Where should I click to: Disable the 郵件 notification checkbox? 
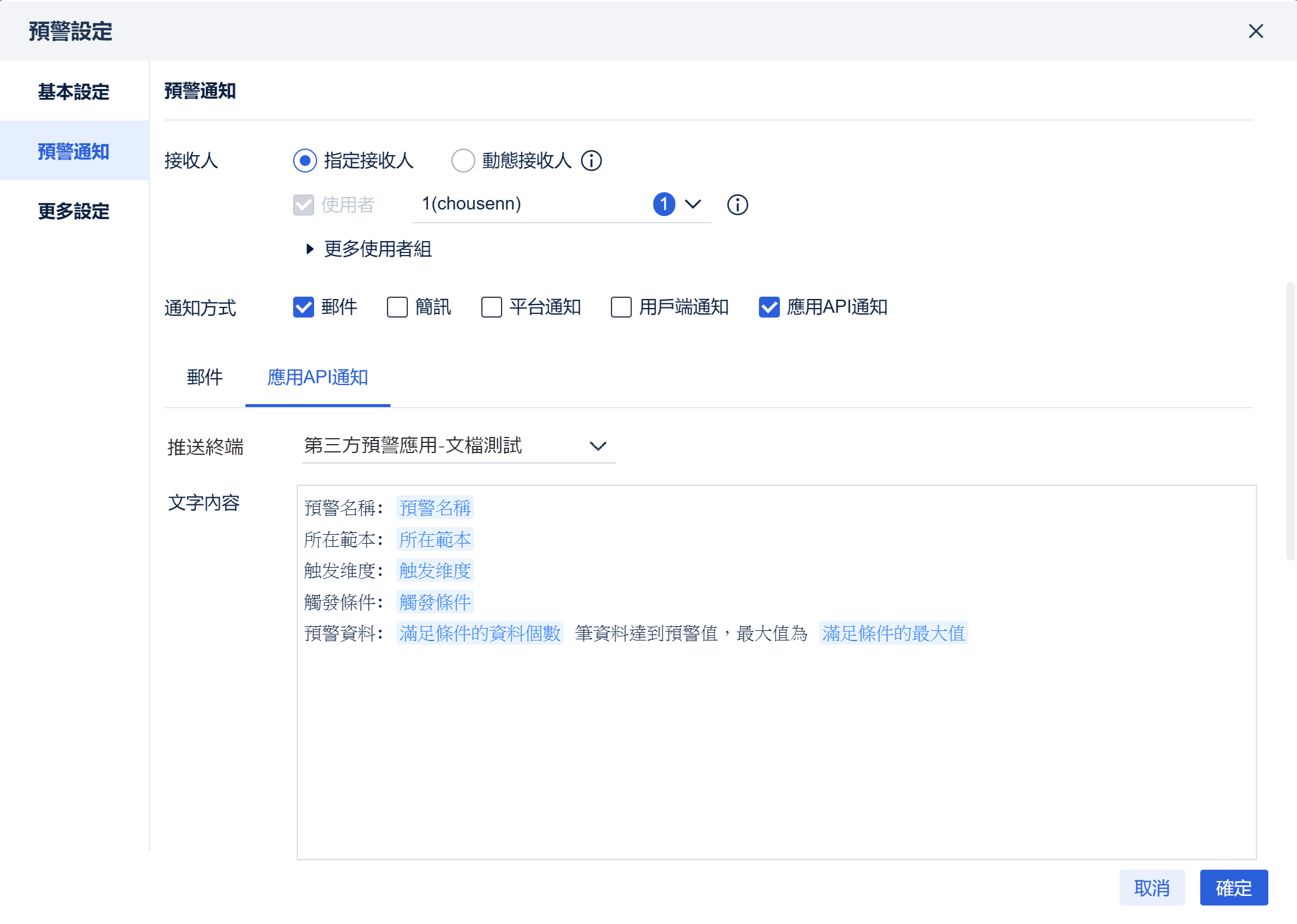[303, 307]
